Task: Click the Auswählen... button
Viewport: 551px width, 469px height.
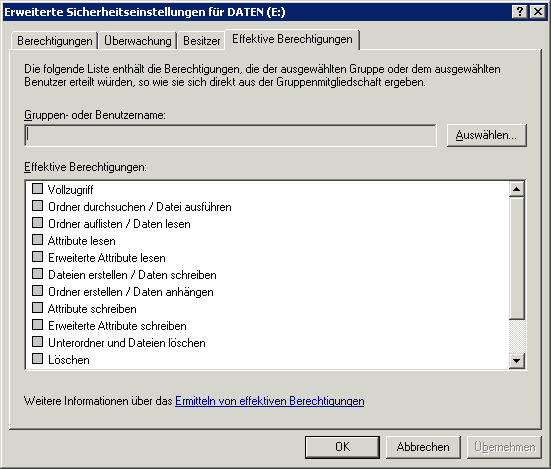Action: 487,135
